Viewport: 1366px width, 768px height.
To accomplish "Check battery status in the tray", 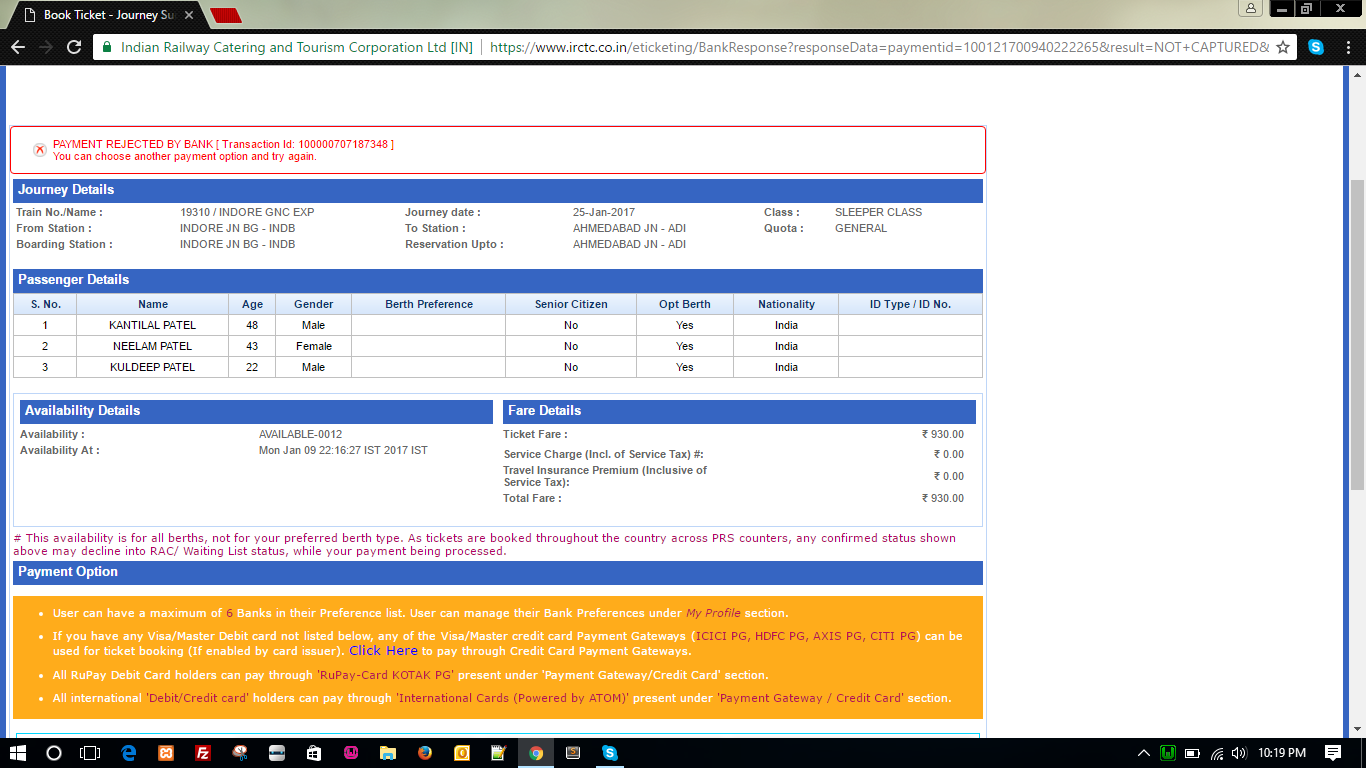I will pos(1191,753).
